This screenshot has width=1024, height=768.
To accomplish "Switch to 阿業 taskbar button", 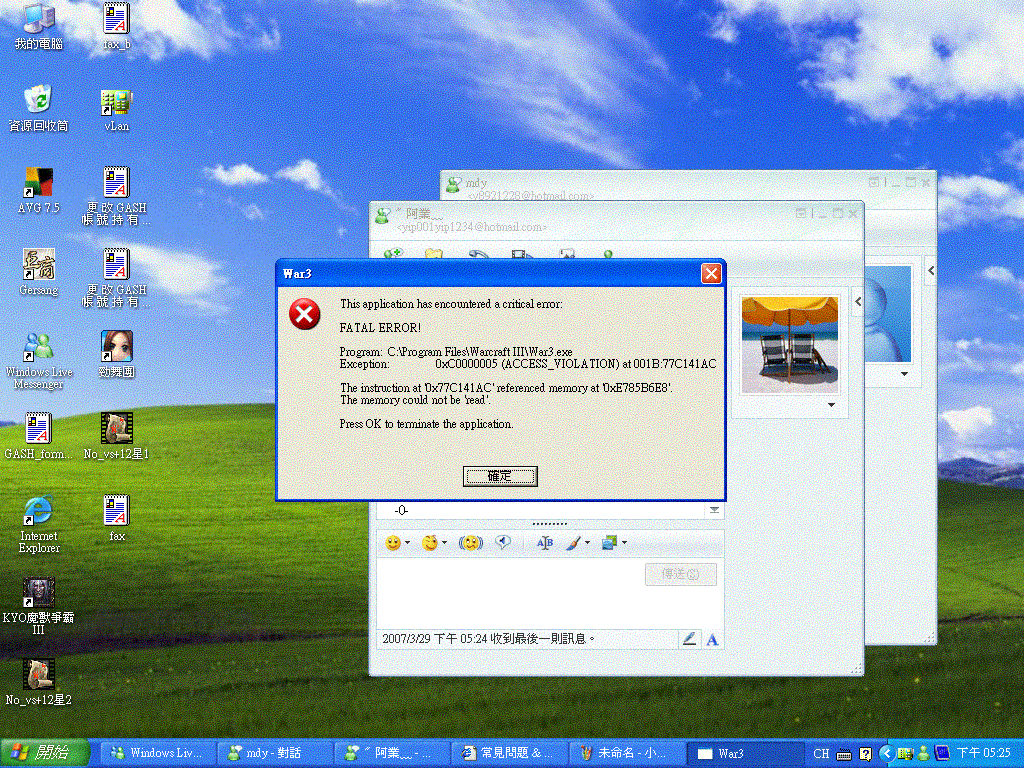I will [x=392, y=753].
